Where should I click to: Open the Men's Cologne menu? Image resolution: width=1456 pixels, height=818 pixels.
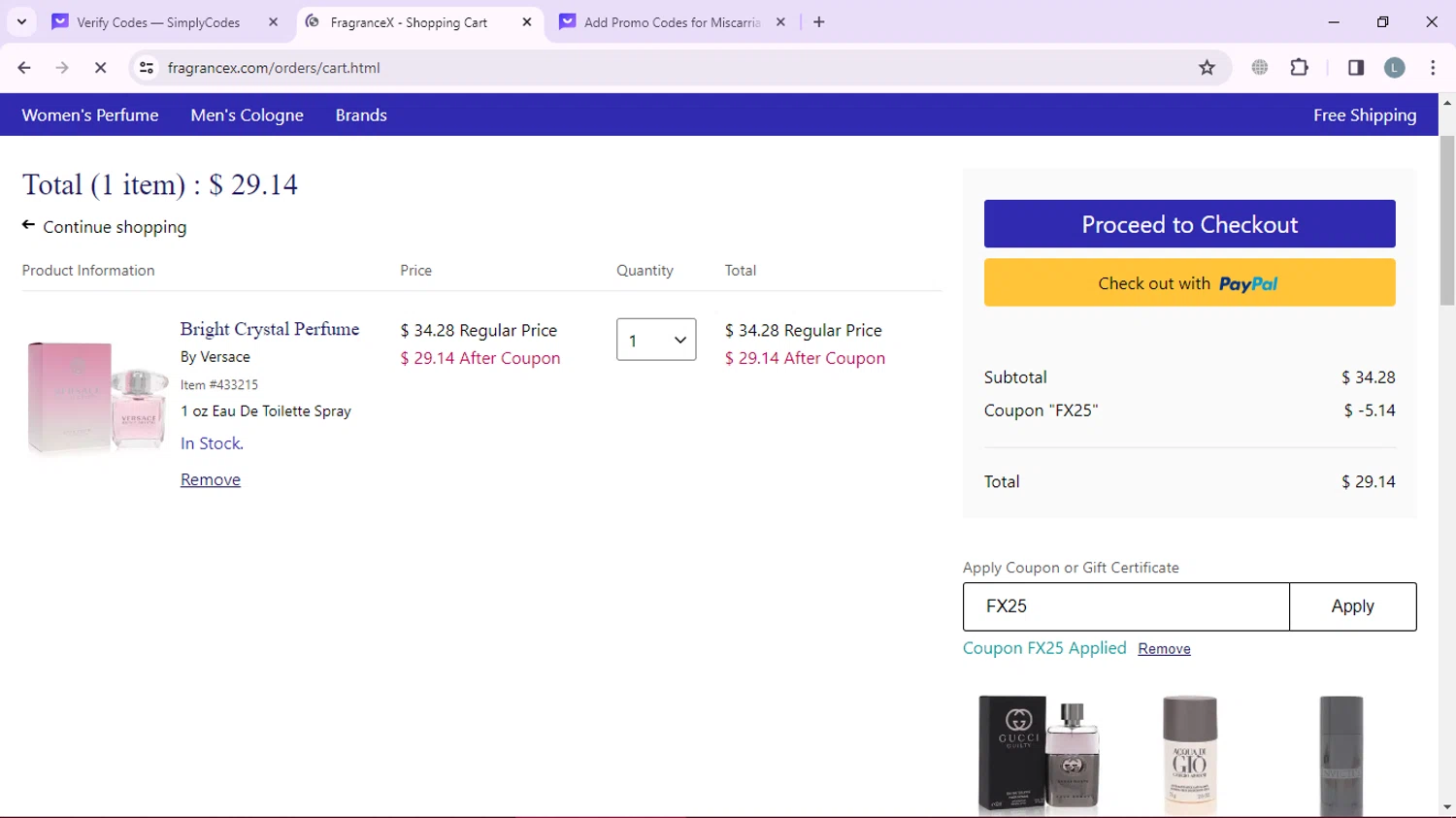(x=247, y=115)
